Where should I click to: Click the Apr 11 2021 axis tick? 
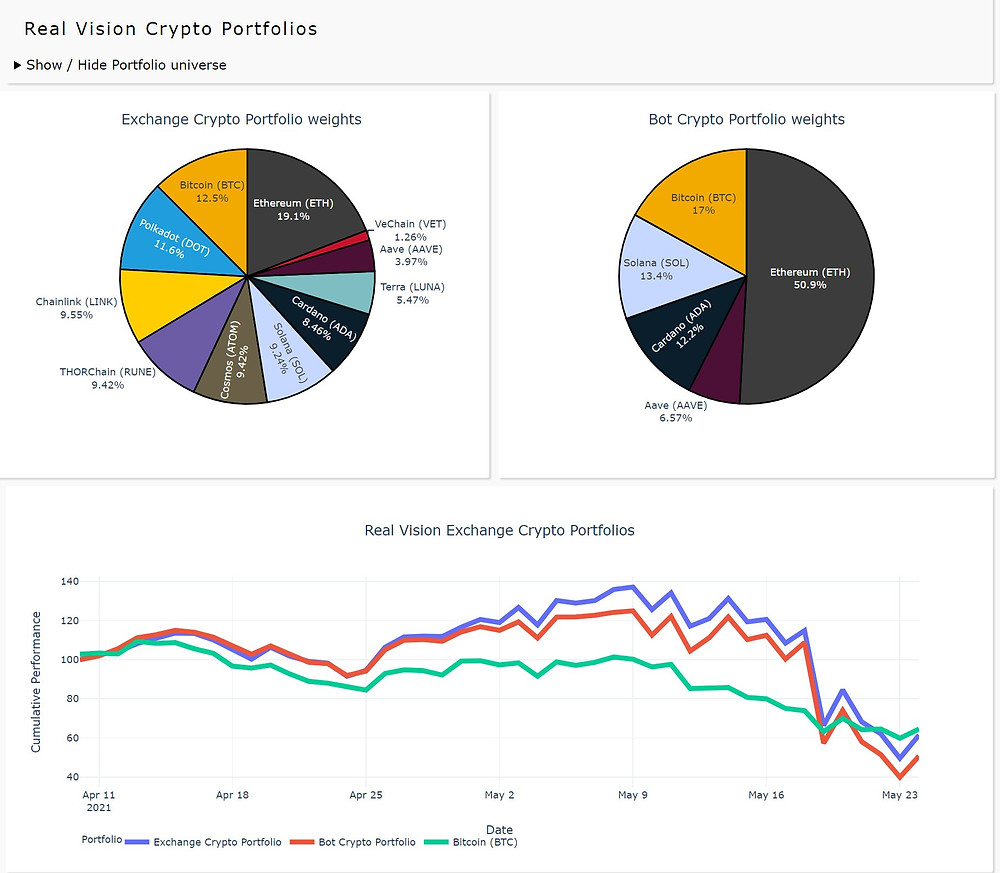(x=99, y=801)
